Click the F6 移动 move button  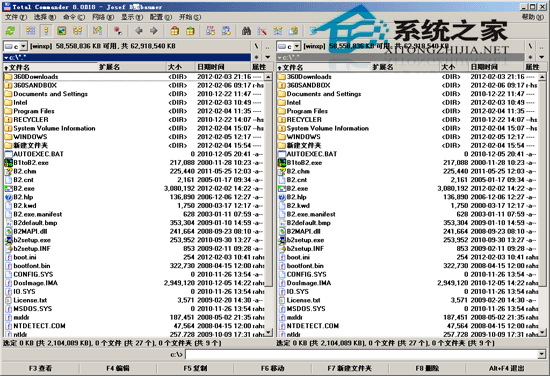[273, 368]
